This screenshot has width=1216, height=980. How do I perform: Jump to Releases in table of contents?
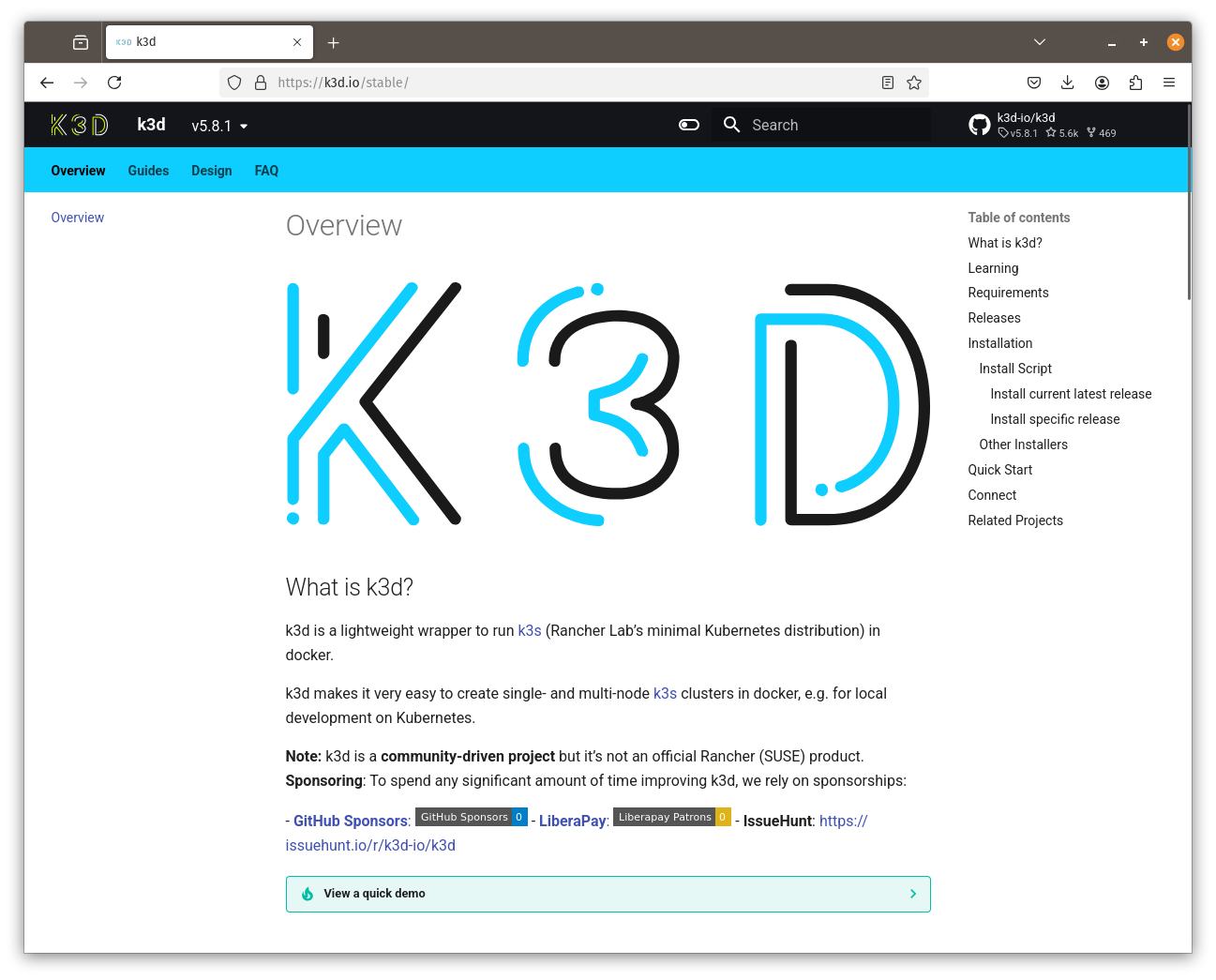pos(994,318)
